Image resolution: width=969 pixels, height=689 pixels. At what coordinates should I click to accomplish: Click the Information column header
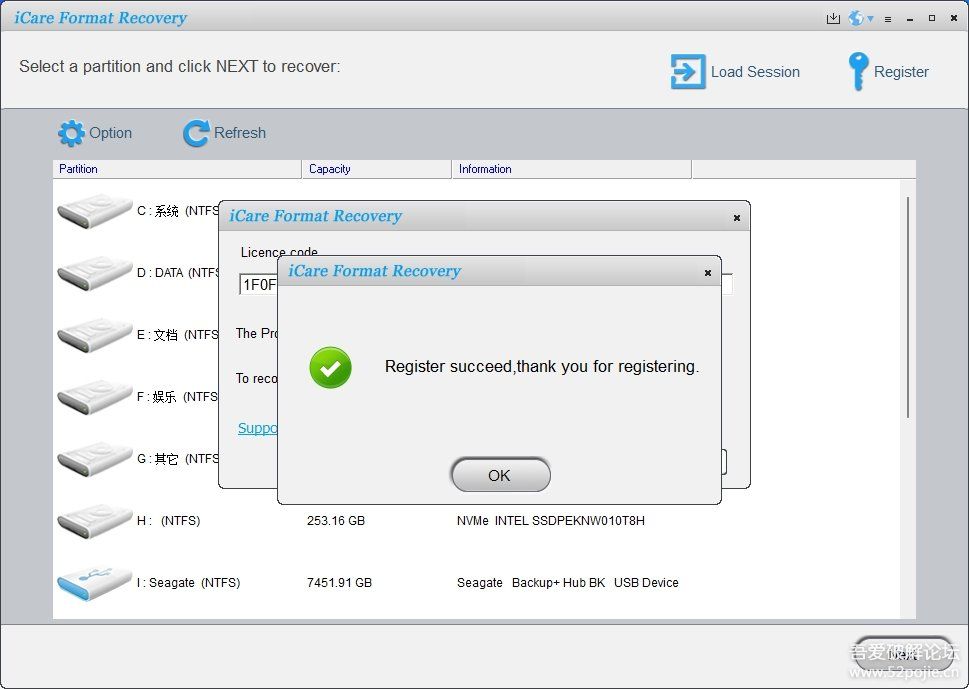click(x=570, y=169)
